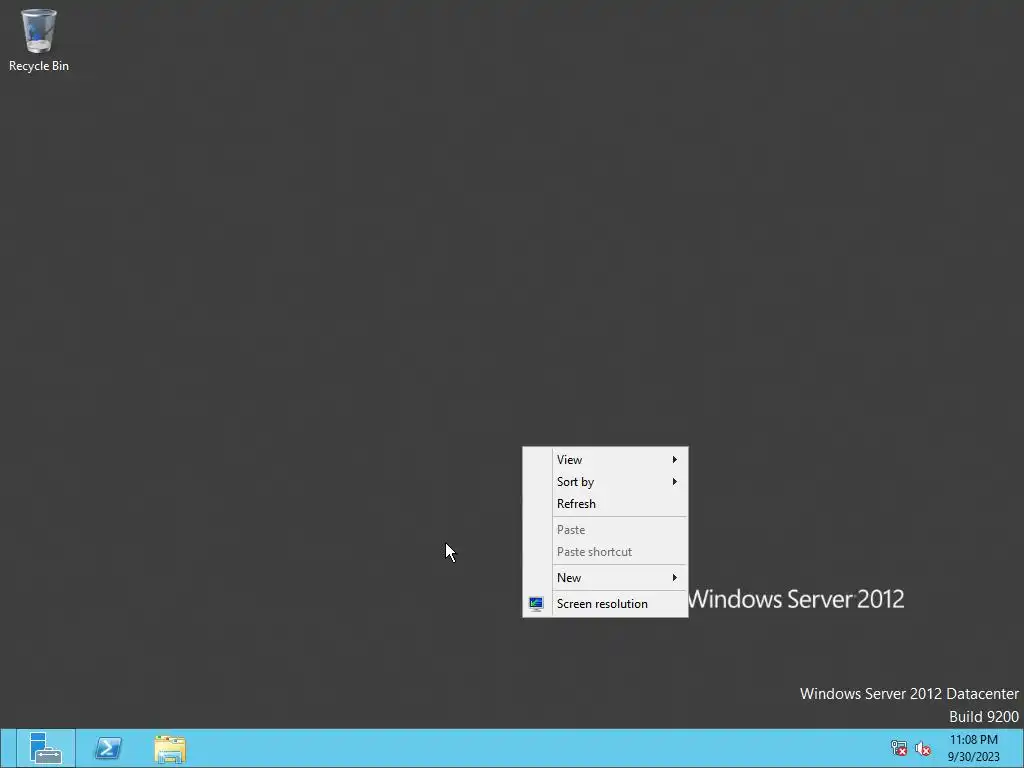
Task: Open the taskbar clock showing 11:08 PM
Action: coord(973,740)
